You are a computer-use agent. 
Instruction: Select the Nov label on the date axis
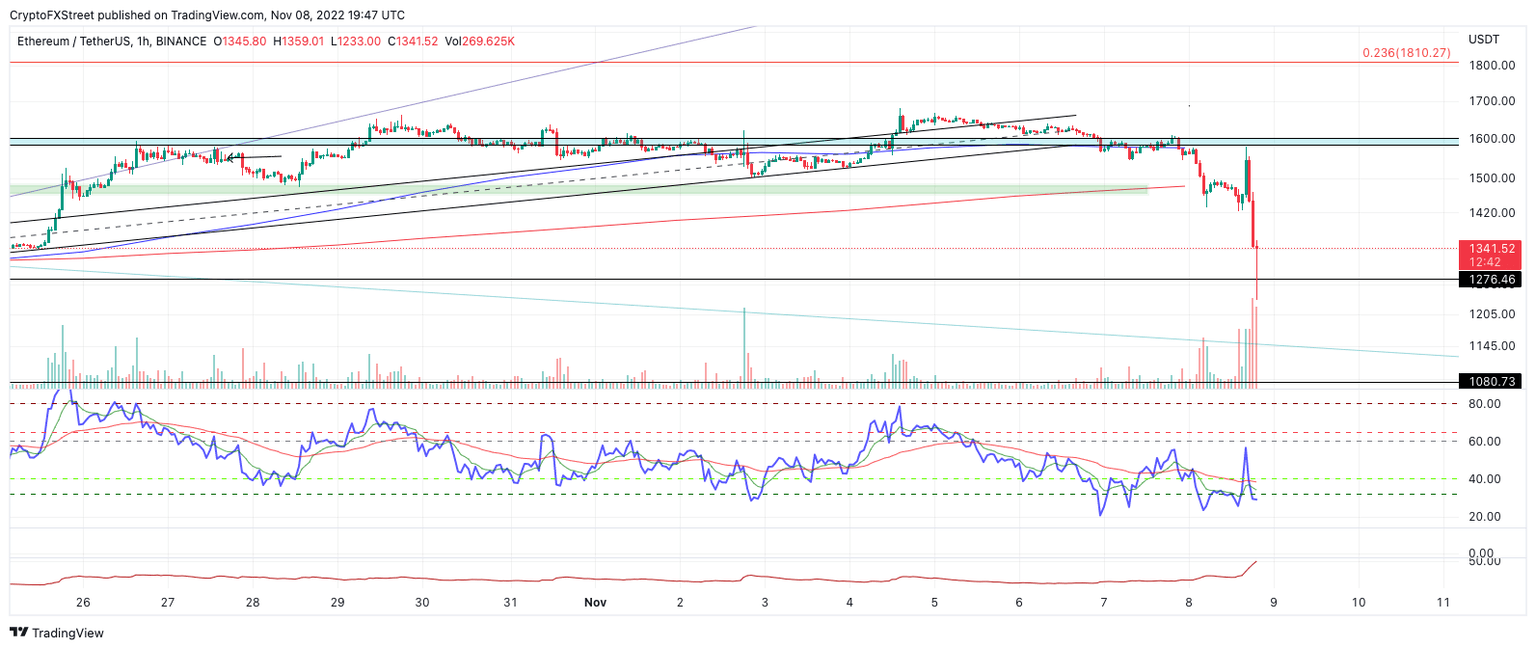[x=597, y=602]
